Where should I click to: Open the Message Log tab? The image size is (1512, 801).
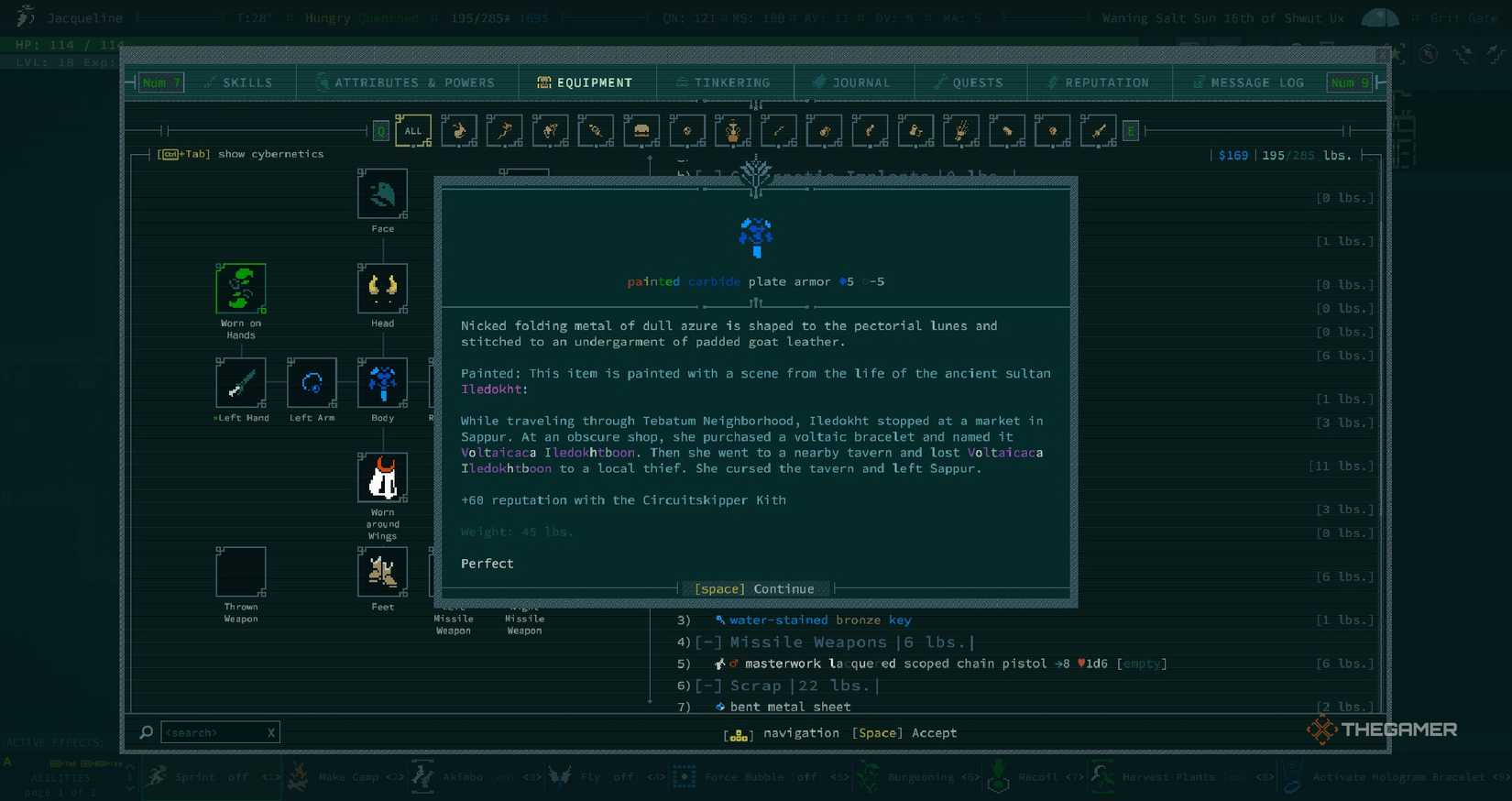coord(1248,82)
